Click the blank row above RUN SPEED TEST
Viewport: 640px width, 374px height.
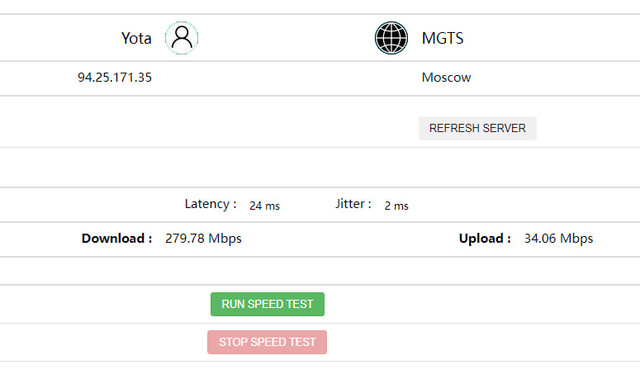[320, 271]
